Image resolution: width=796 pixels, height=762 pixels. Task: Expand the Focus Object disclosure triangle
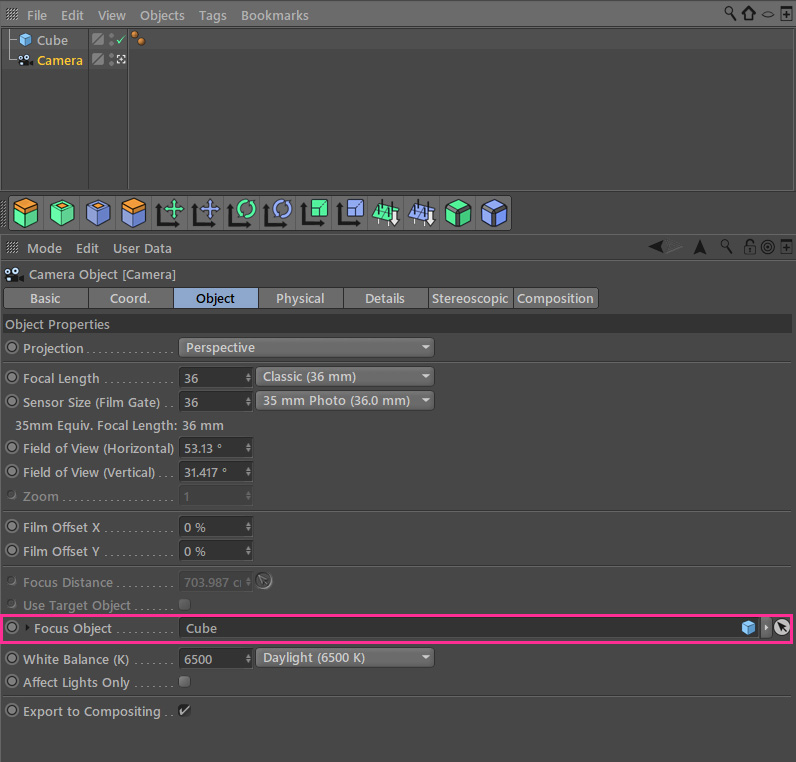(27, 628)
